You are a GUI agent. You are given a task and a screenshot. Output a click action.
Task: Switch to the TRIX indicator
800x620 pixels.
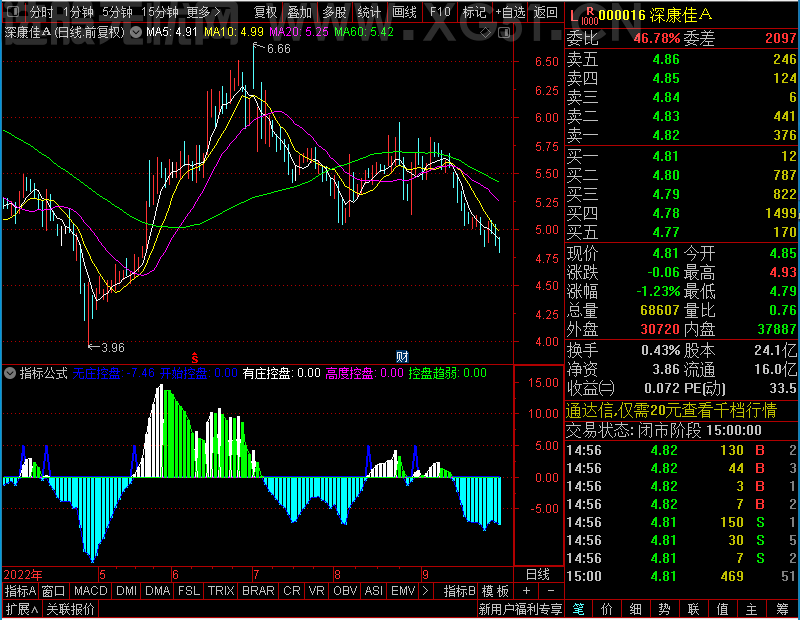click(221, 591)
